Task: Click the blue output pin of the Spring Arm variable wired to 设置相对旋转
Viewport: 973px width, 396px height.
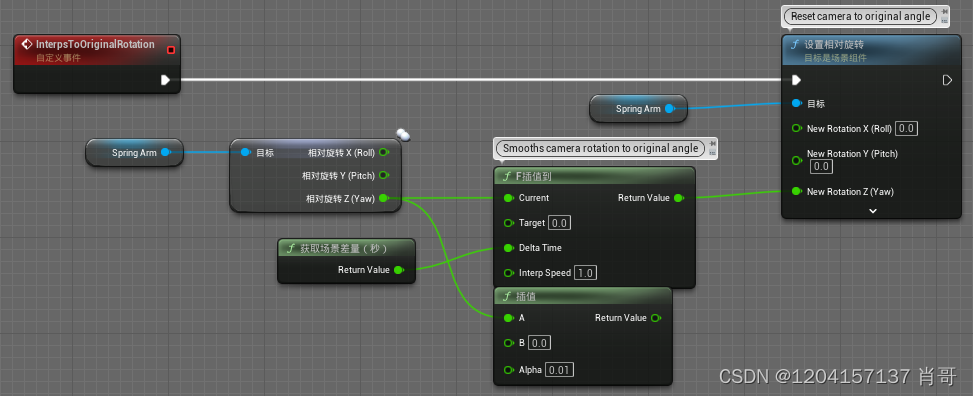Action: click(669, 109)
